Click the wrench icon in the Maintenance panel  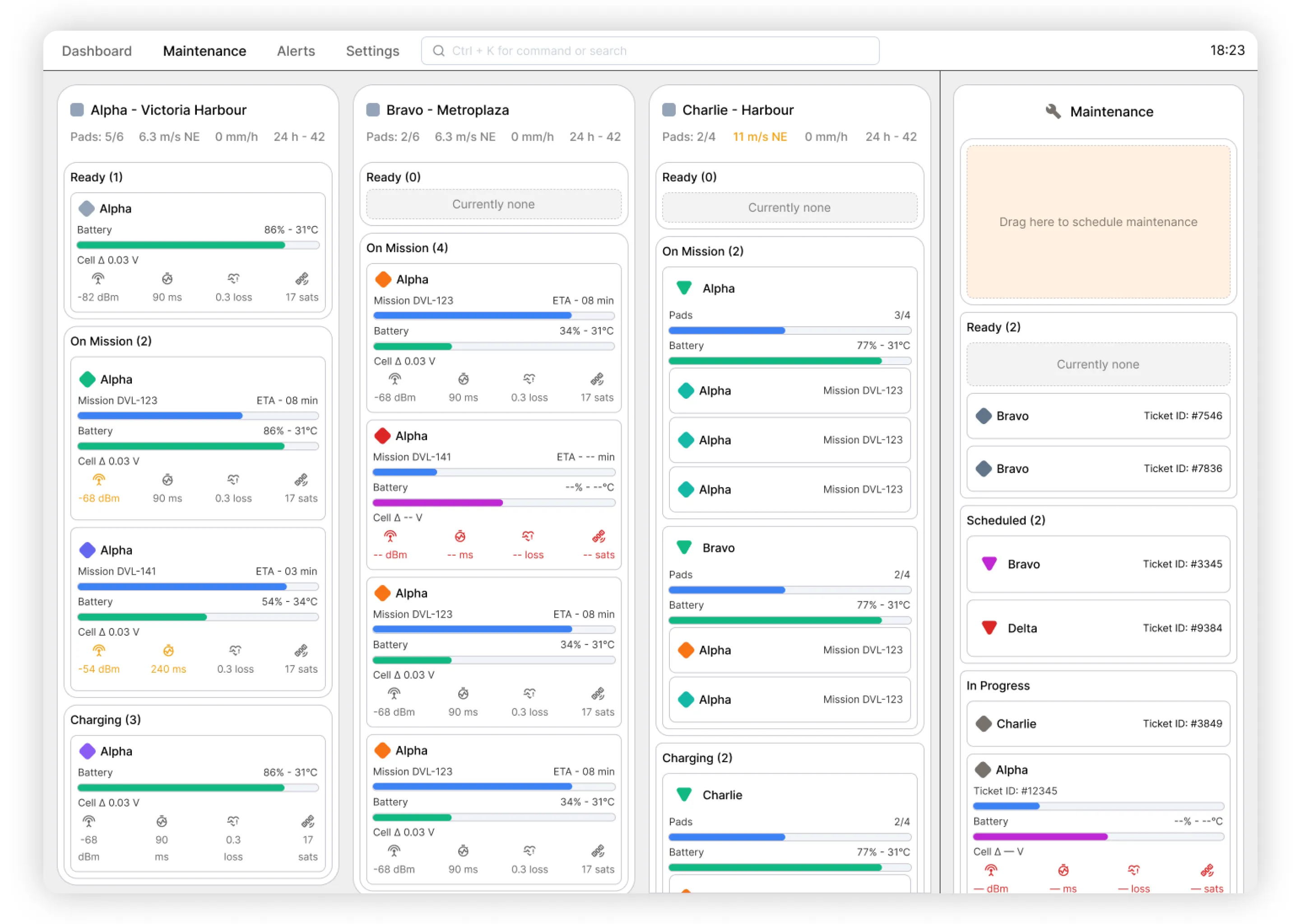(1054, 111)
